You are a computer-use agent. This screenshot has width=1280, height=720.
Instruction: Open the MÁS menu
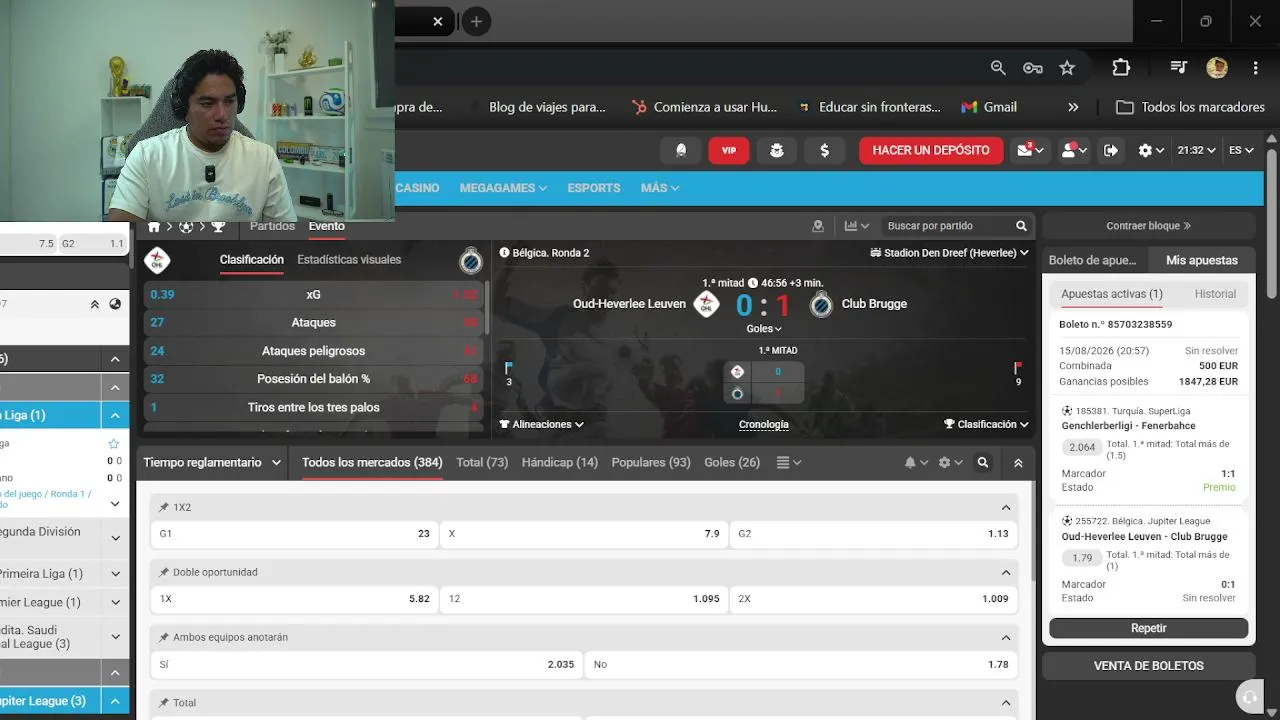[660, 188]
